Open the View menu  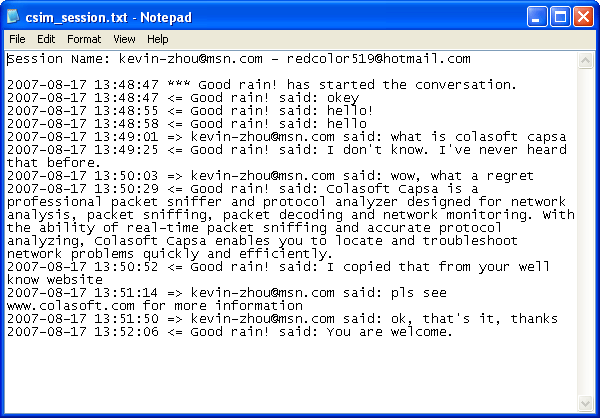point(124,39)
